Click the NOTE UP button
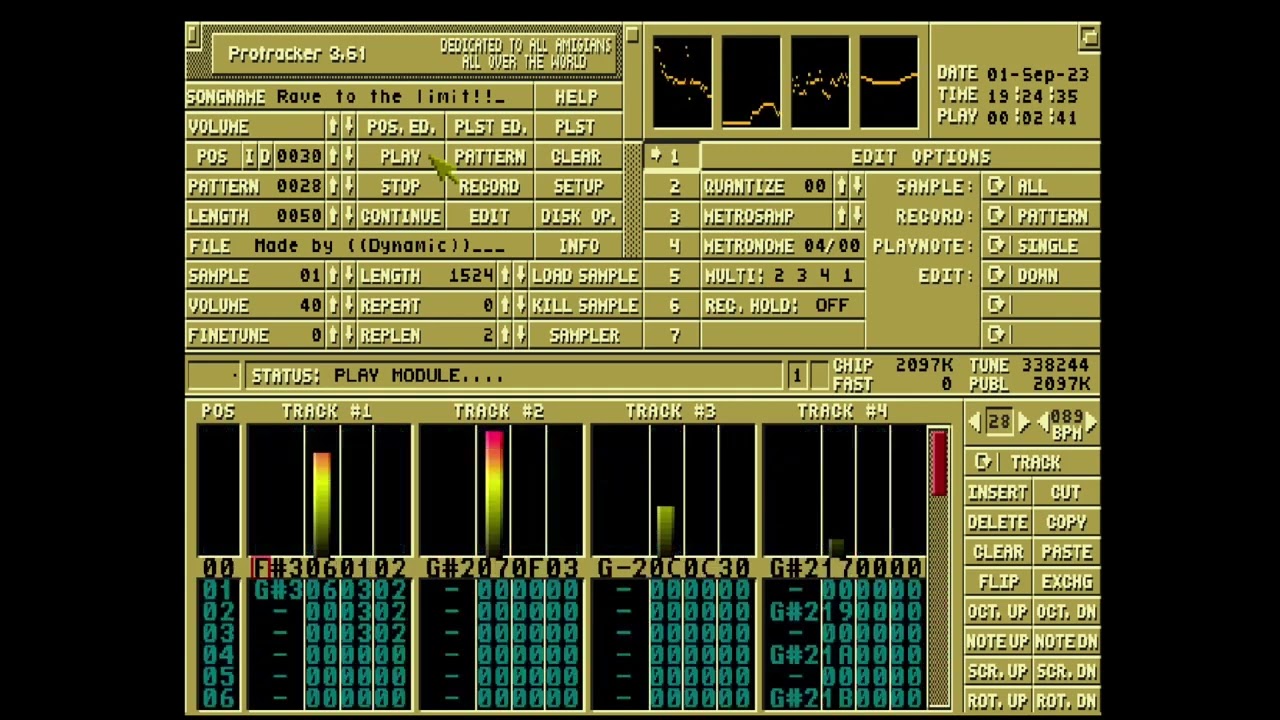This screenshot has height=720, width=1280. pos(998,641)
